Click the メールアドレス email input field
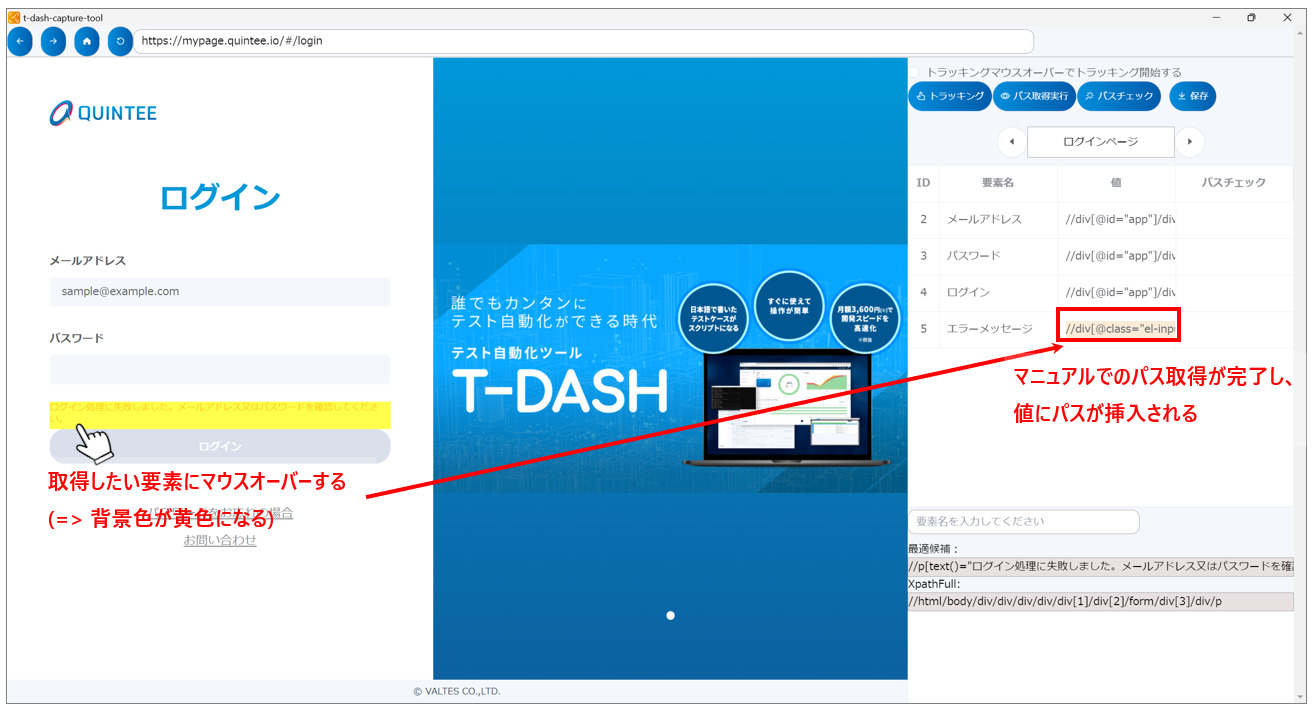1314x710 pixels. pyautogui.click(x=220, y=292)
